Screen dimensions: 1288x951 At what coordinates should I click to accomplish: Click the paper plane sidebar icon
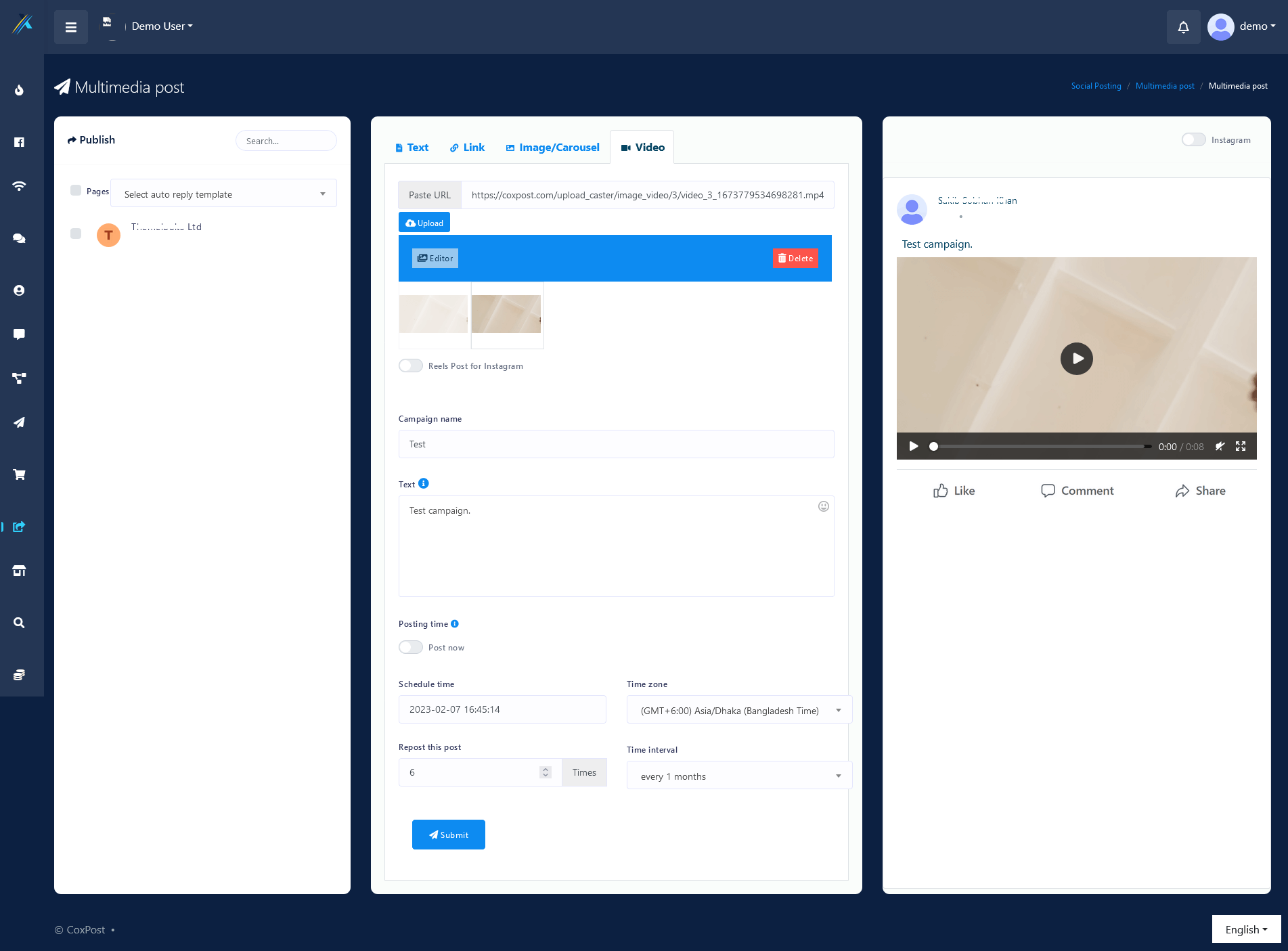click(20, 422)
